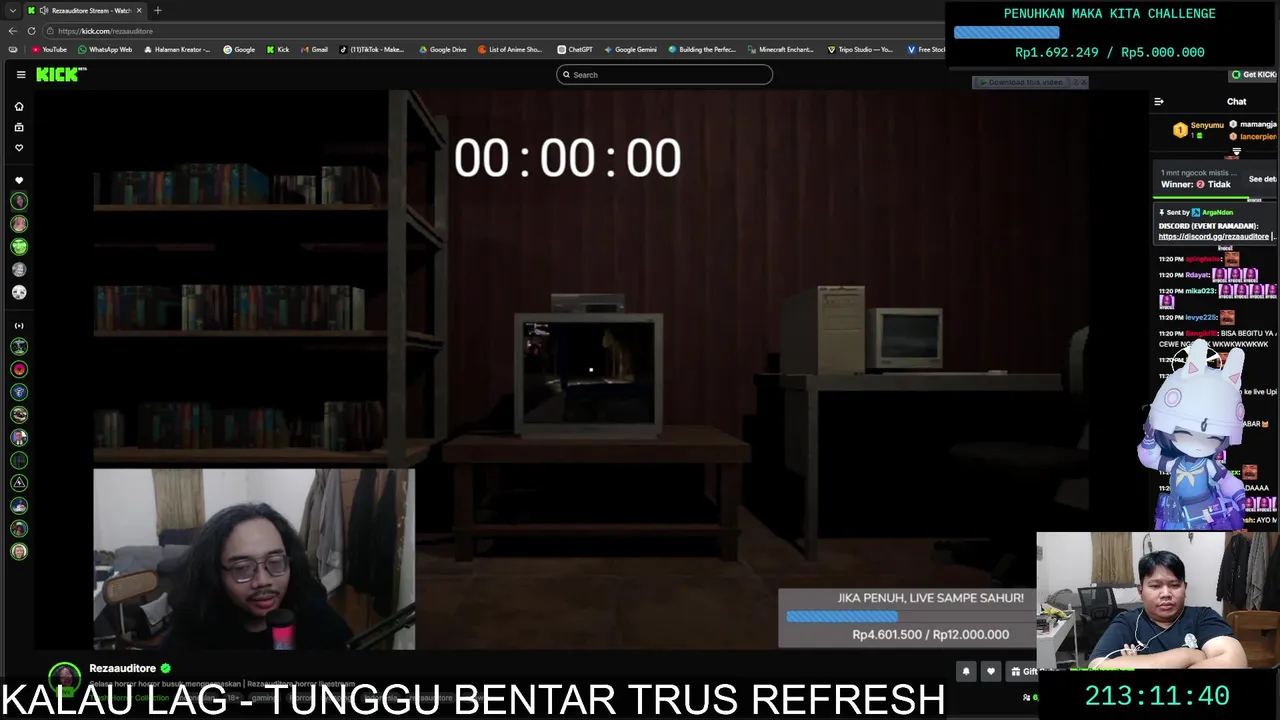The width and height of the screenshot is (1280, 720).
Task: Click the filled heart followed-channels icon
Action: tap(19, 181)
